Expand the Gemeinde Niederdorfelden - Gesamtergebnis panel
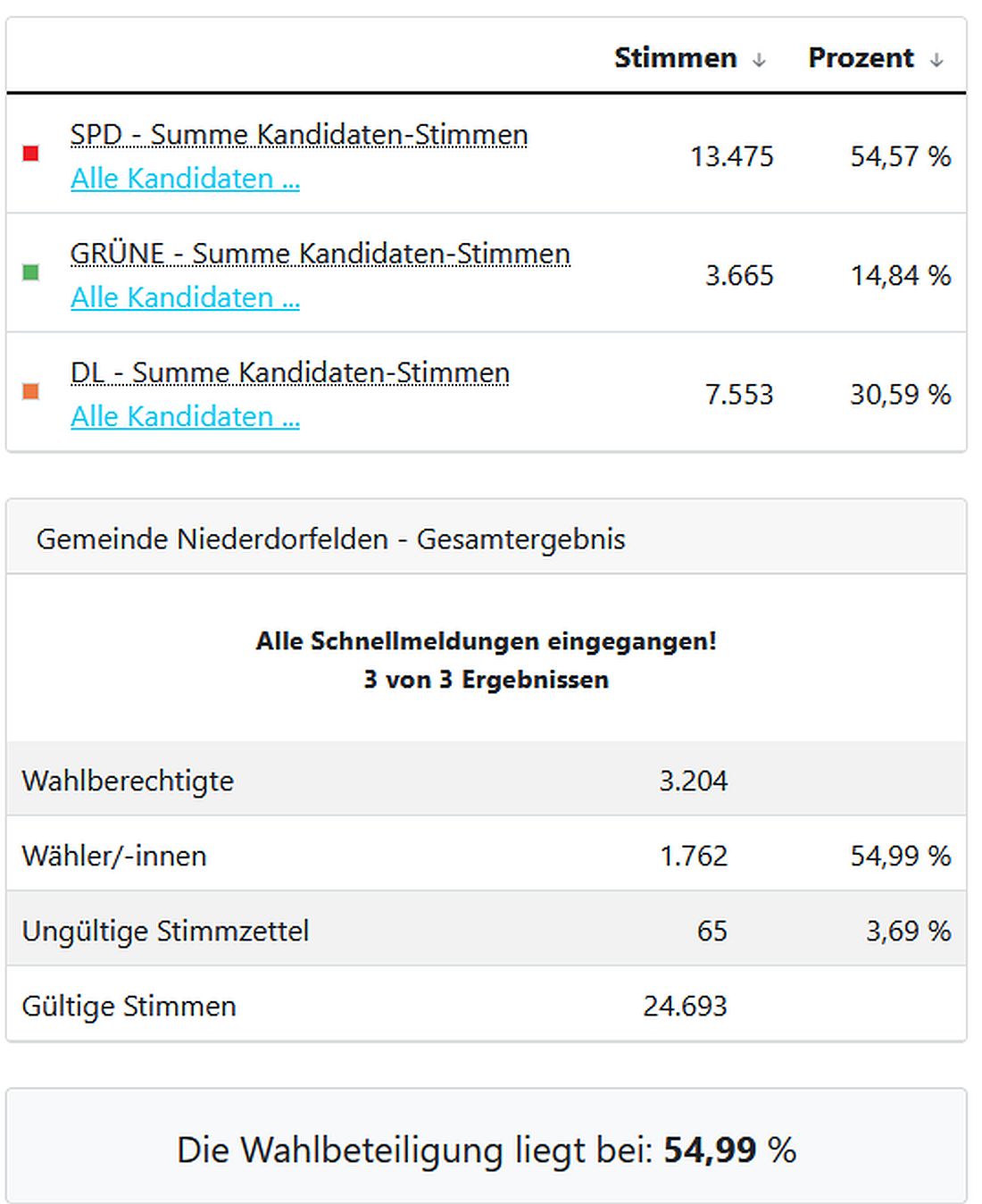 click(331, 539)
